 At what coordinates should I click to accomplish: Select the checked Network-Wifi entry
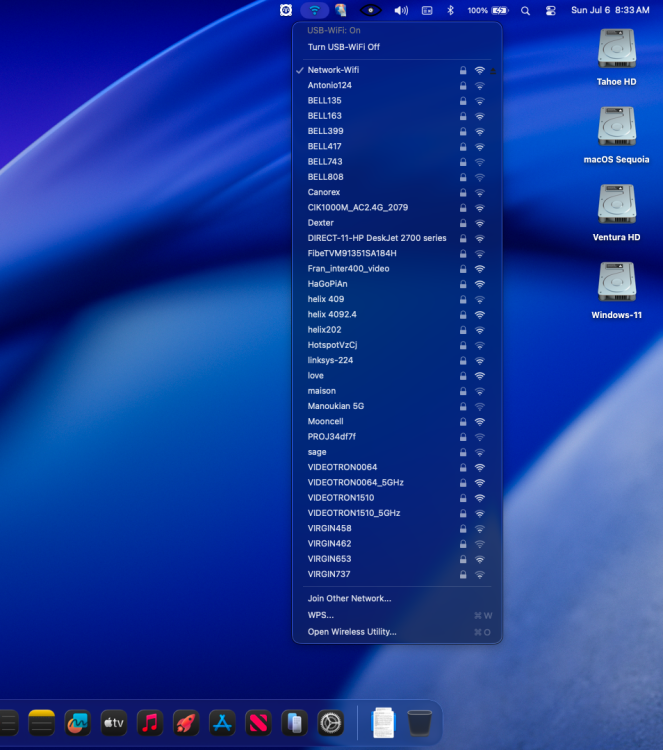397,70
